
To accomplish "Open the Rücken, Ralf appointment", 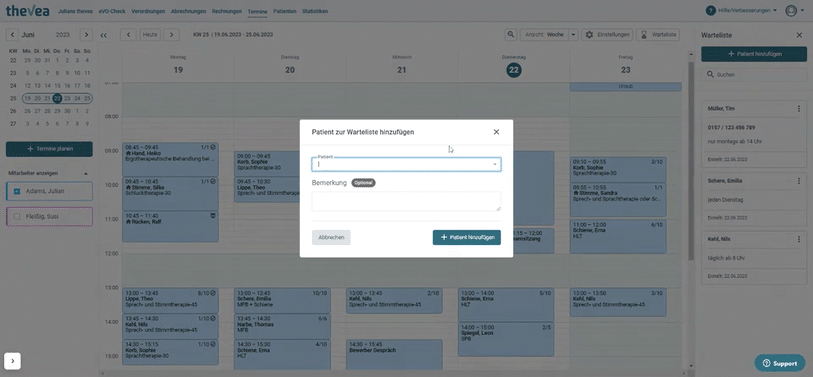I will pyautogui.click(x=170, y=226).
